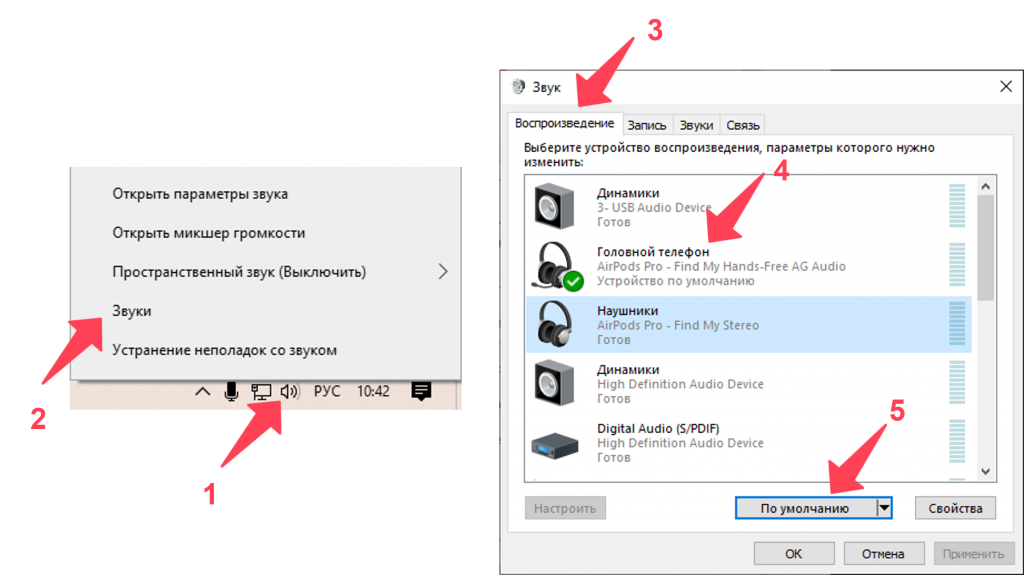Open the По умолчанию dropdown arrow

[x=884, y=508]
